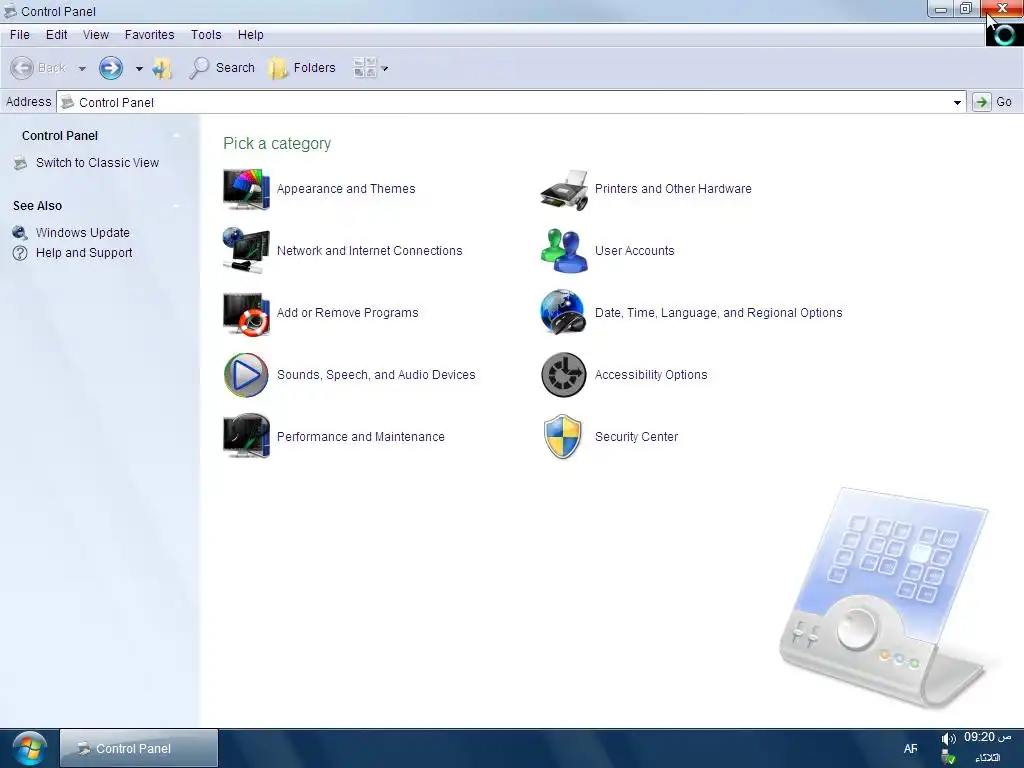Collapse the Control Panel sidebar section
Image resolution: width=1024 pixels, height=768 pixels.
click(176, 136)
